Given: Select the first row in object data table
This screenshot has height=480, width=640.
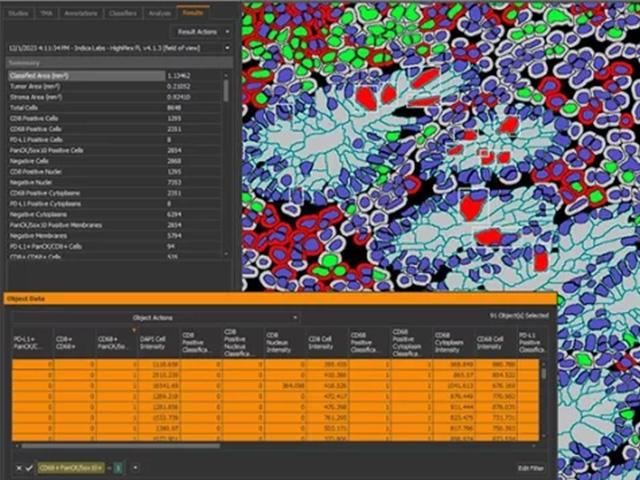Looking at the screenshot, I should [276, 364].
